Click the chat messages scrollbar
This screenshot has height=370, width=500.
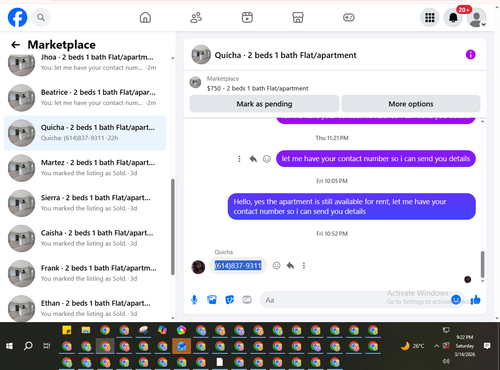point(482,264)
